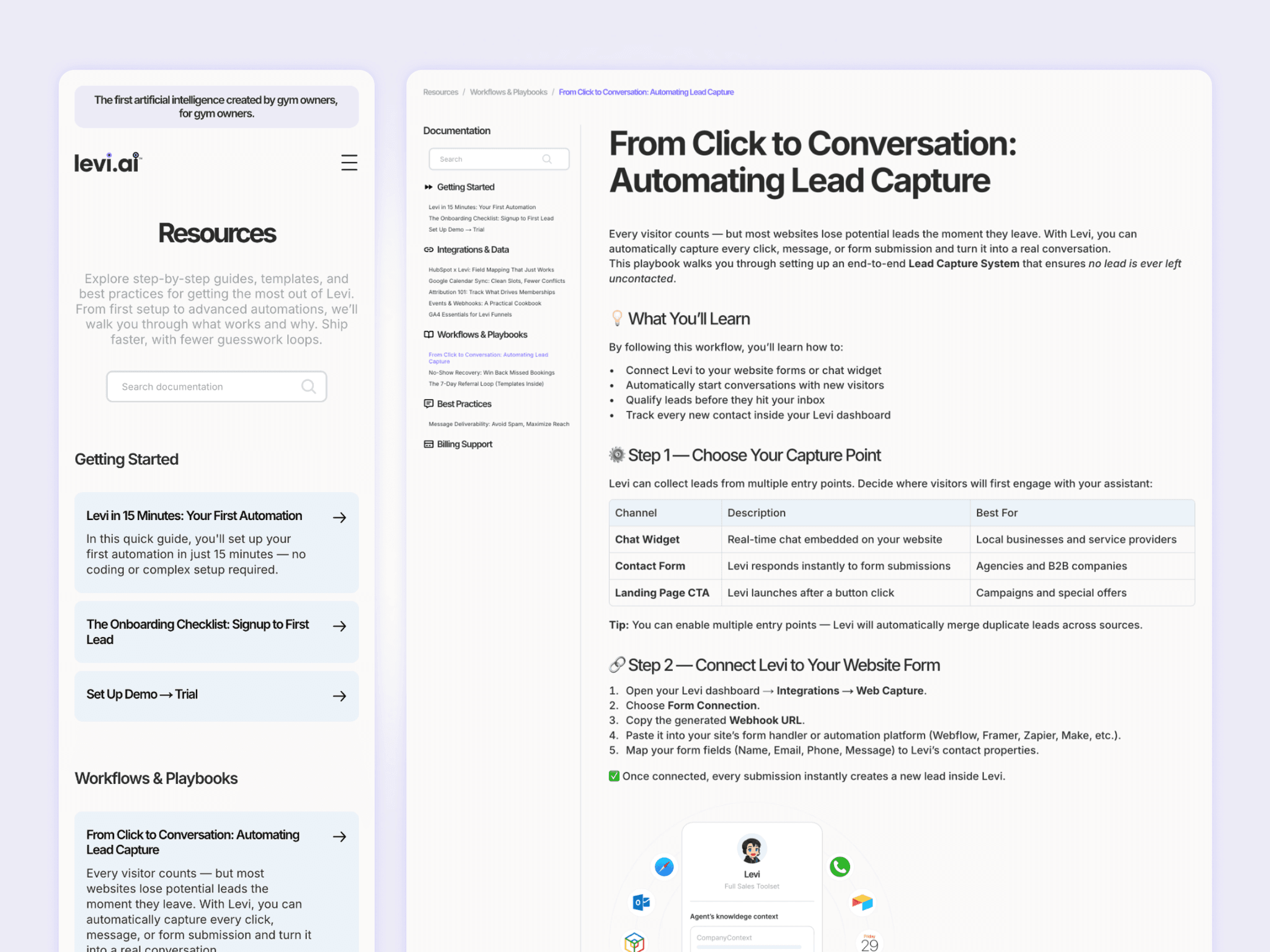The width and height of the screenshot is (1270, 952).
Task: Open Workflows & Playbooks breadcrumb
Action: pos(508,92)
